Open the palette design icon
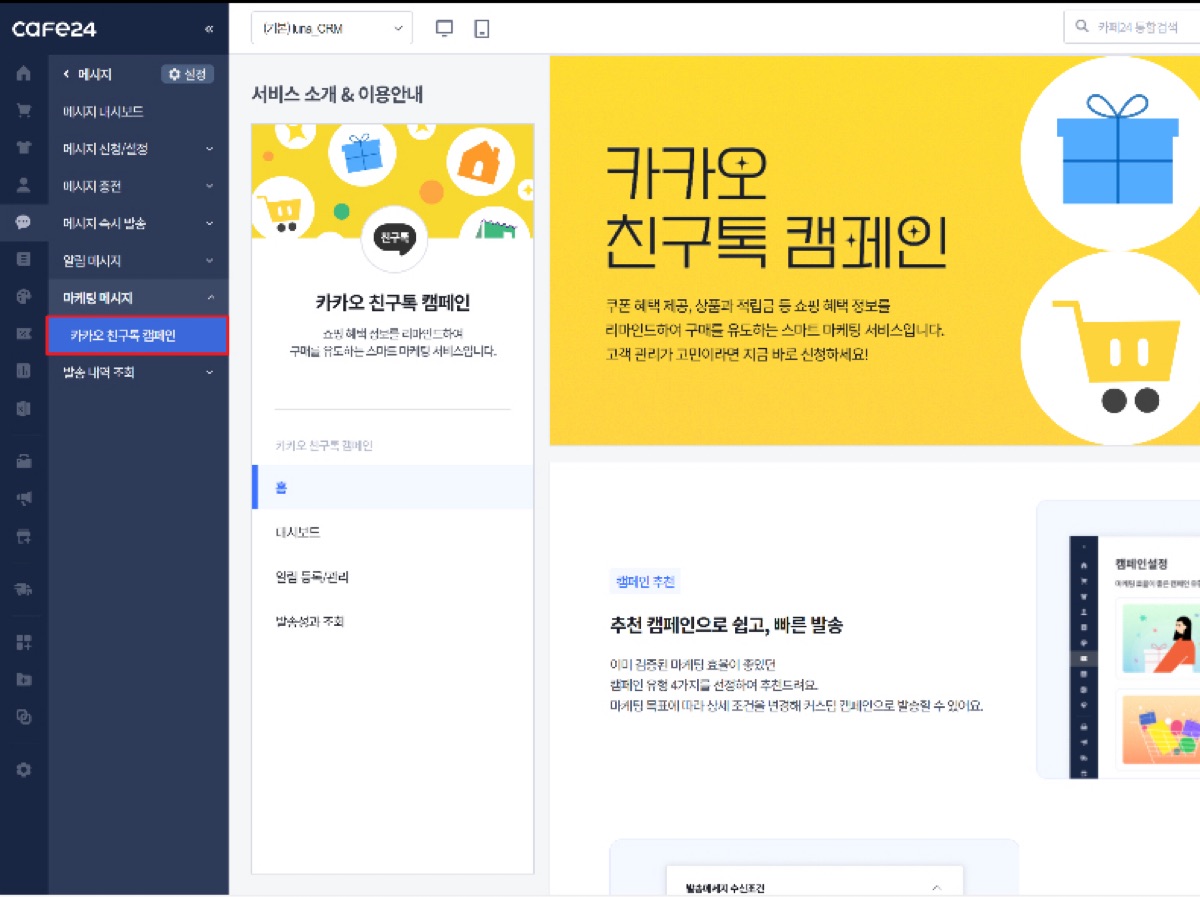The width and height of the screenshot is (1200, 897). tap(23, 297)
